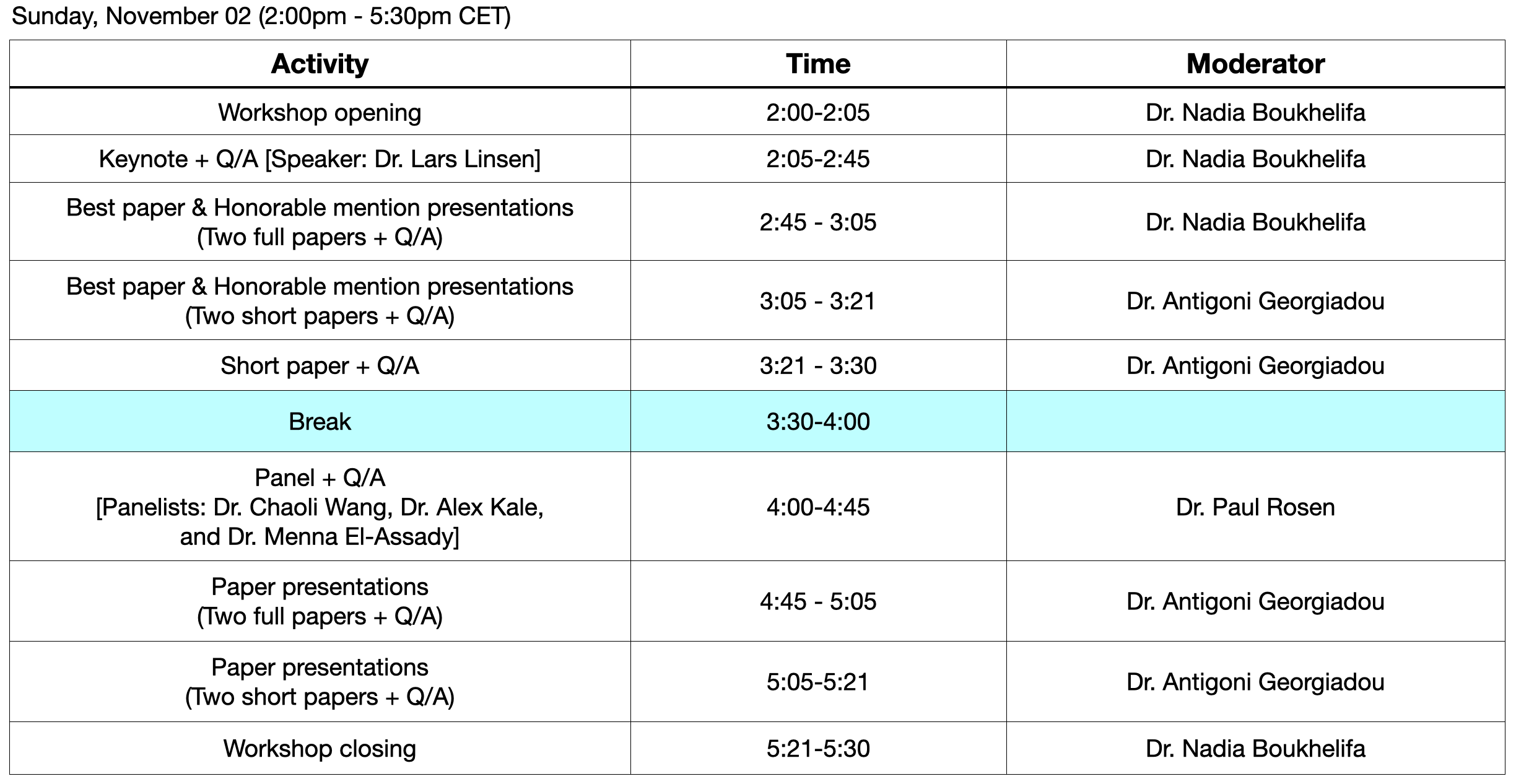This screenshot has height=784, width=1516.
Task: Select moderator Dr. Paul Rosen
Action: tap(1255, 507)
